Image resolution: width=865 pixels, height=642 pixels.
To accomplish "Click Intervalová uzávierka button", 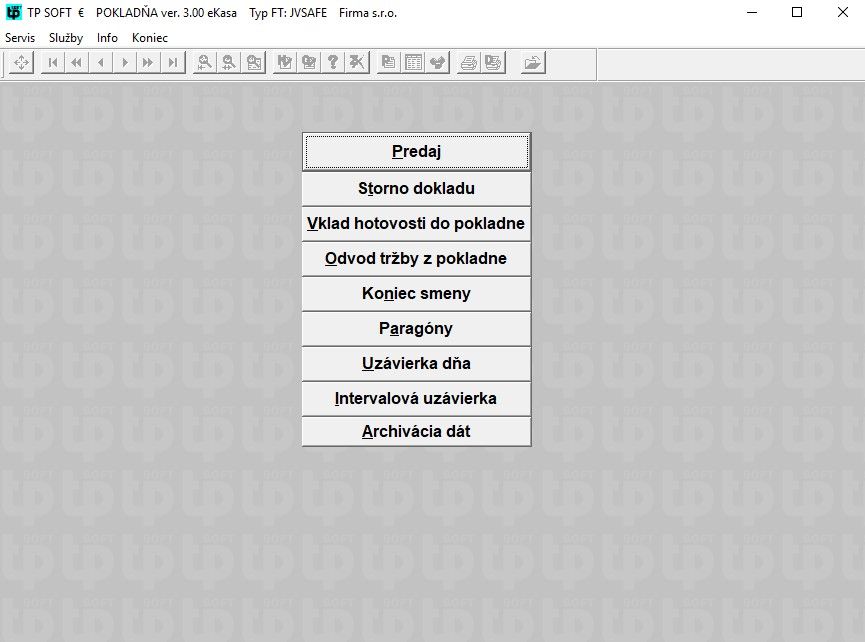I will pyautogui.click(x=417, y=398).
